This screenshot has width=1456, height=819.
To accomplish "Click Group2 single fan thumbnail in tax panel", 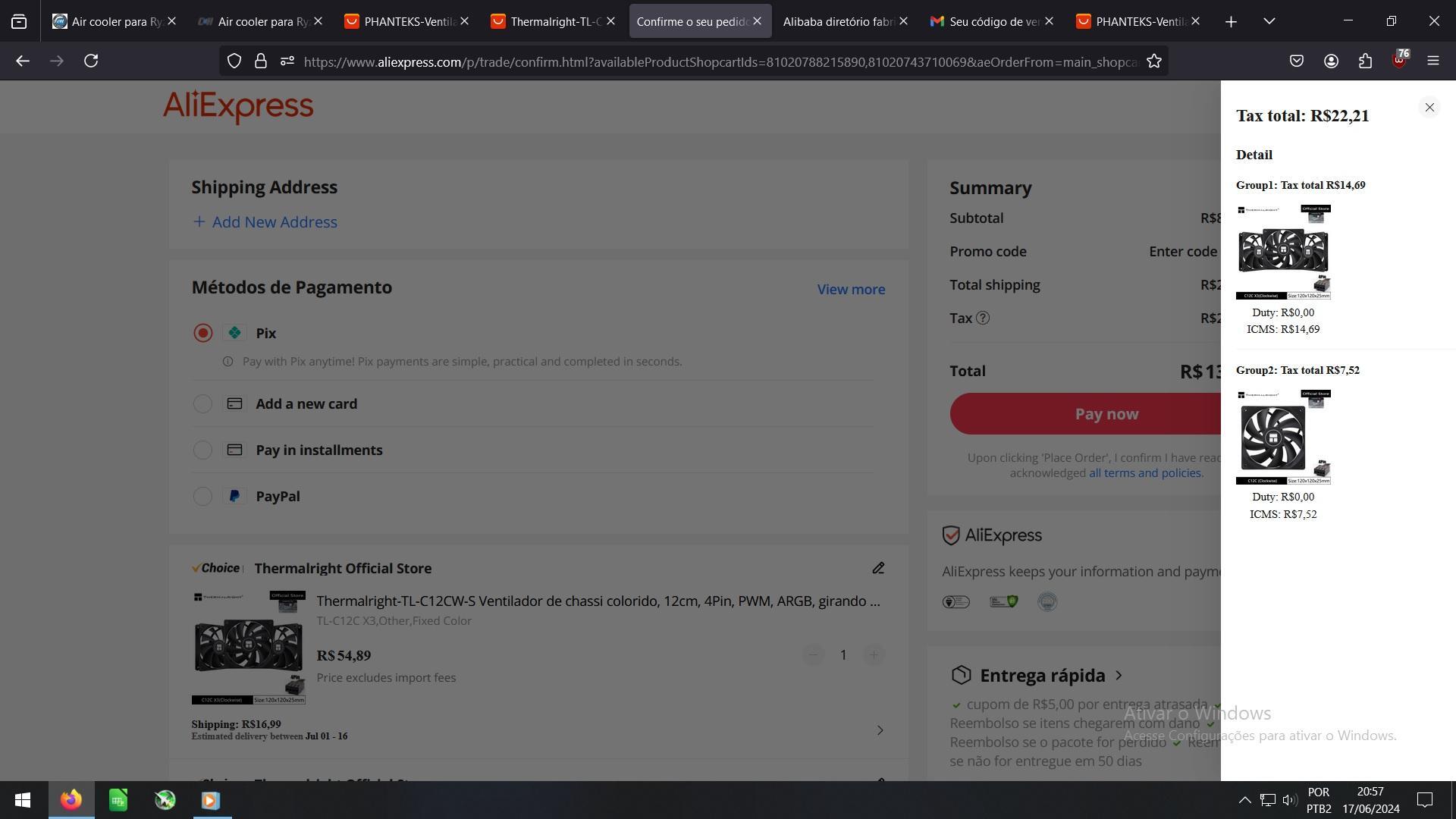I will tap(1283, 437).
